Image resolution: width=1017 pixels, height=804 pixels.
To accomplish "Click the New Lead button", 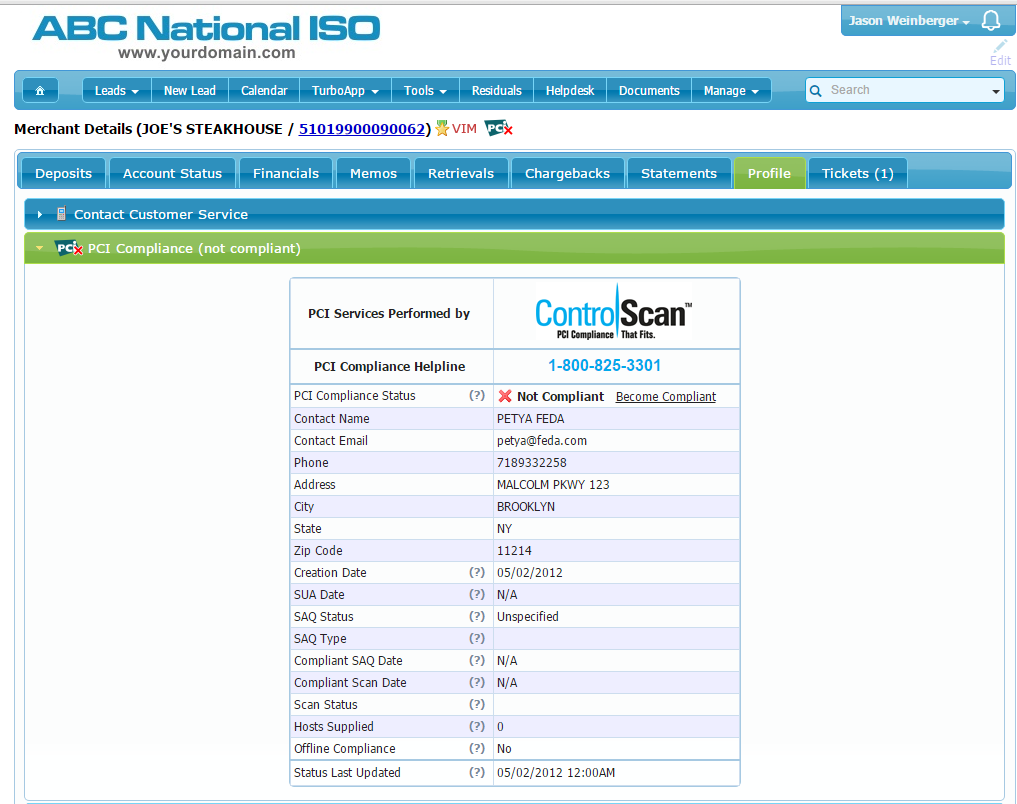I will [190, 91].
